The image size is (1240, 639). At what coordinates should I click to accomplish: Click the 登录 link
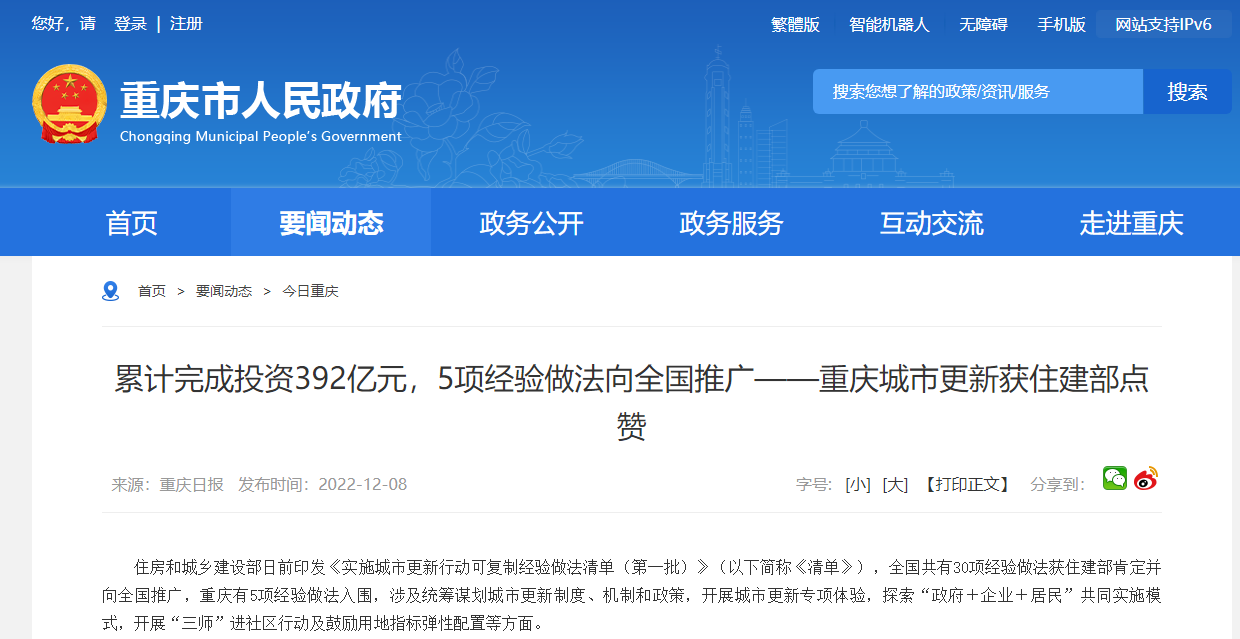coord(130,24)
